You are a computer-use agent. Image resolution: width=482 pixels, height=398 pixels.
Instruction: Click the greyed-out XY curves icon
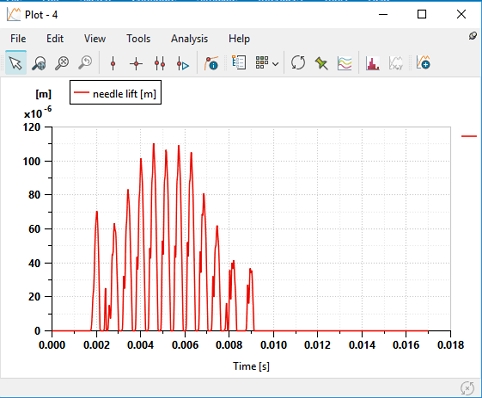(396, 63)
